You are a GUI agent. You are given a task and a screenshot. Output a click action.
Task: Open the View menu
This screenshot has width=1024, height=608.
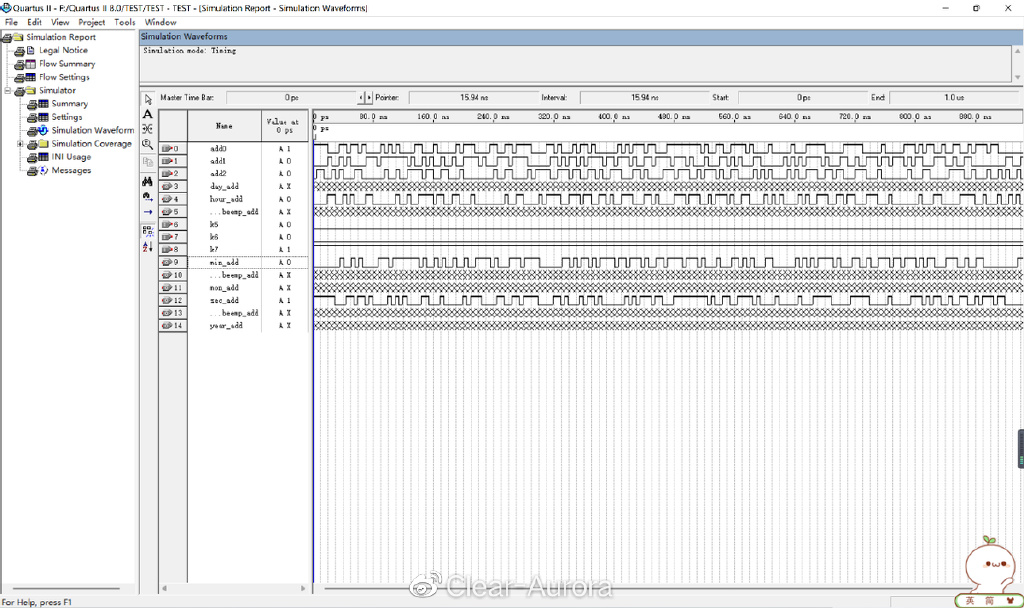pos(60,22)
